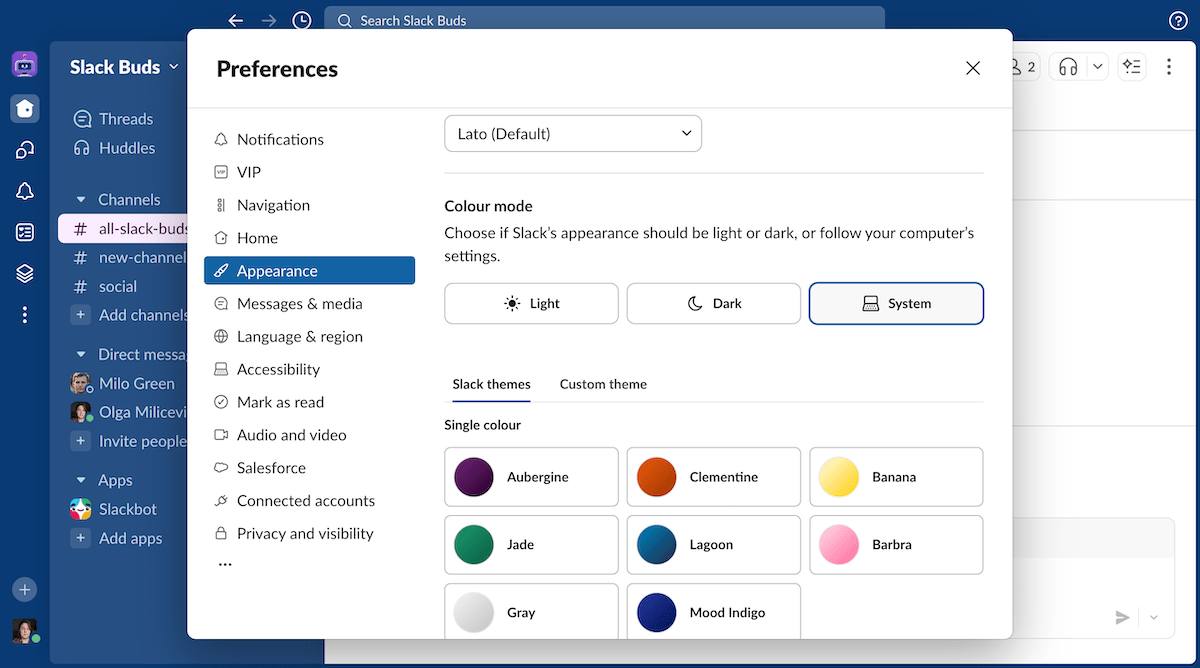Open Accessibility preferences
This screenshot has width=1200, height=668.
pos(309,369)
